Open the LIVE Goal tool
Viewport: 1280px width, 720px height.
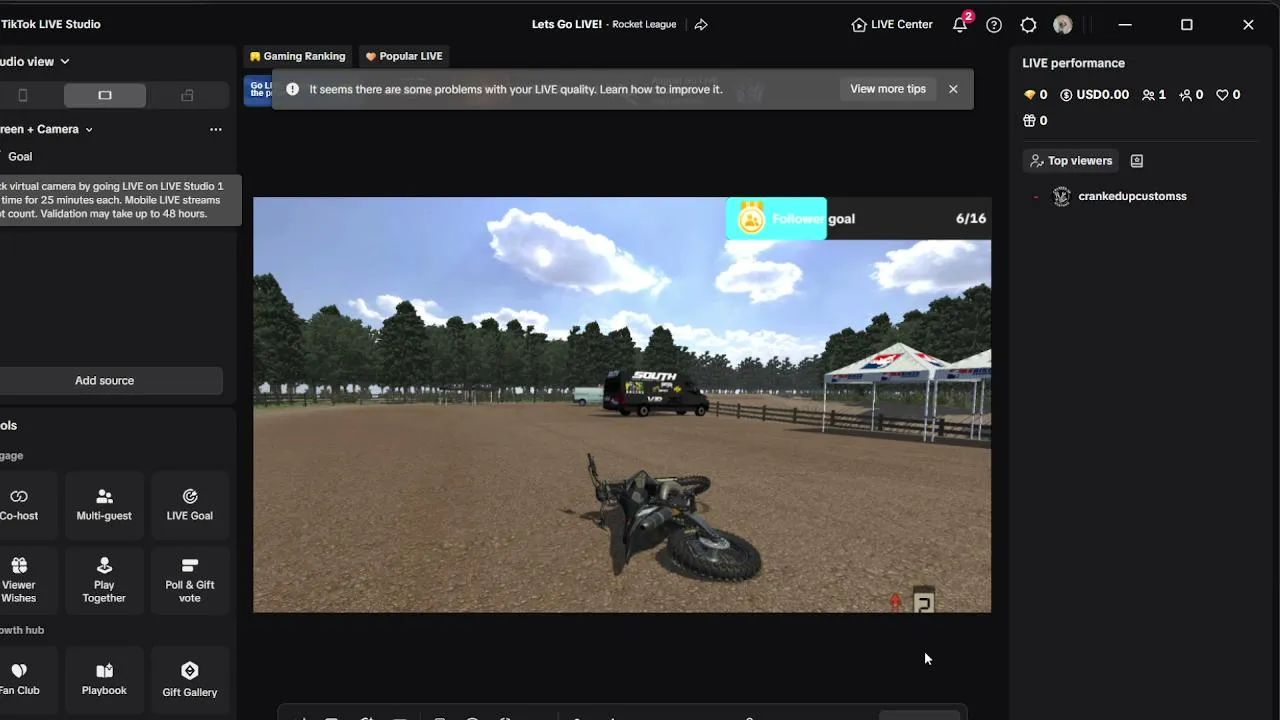click(190, 505)
